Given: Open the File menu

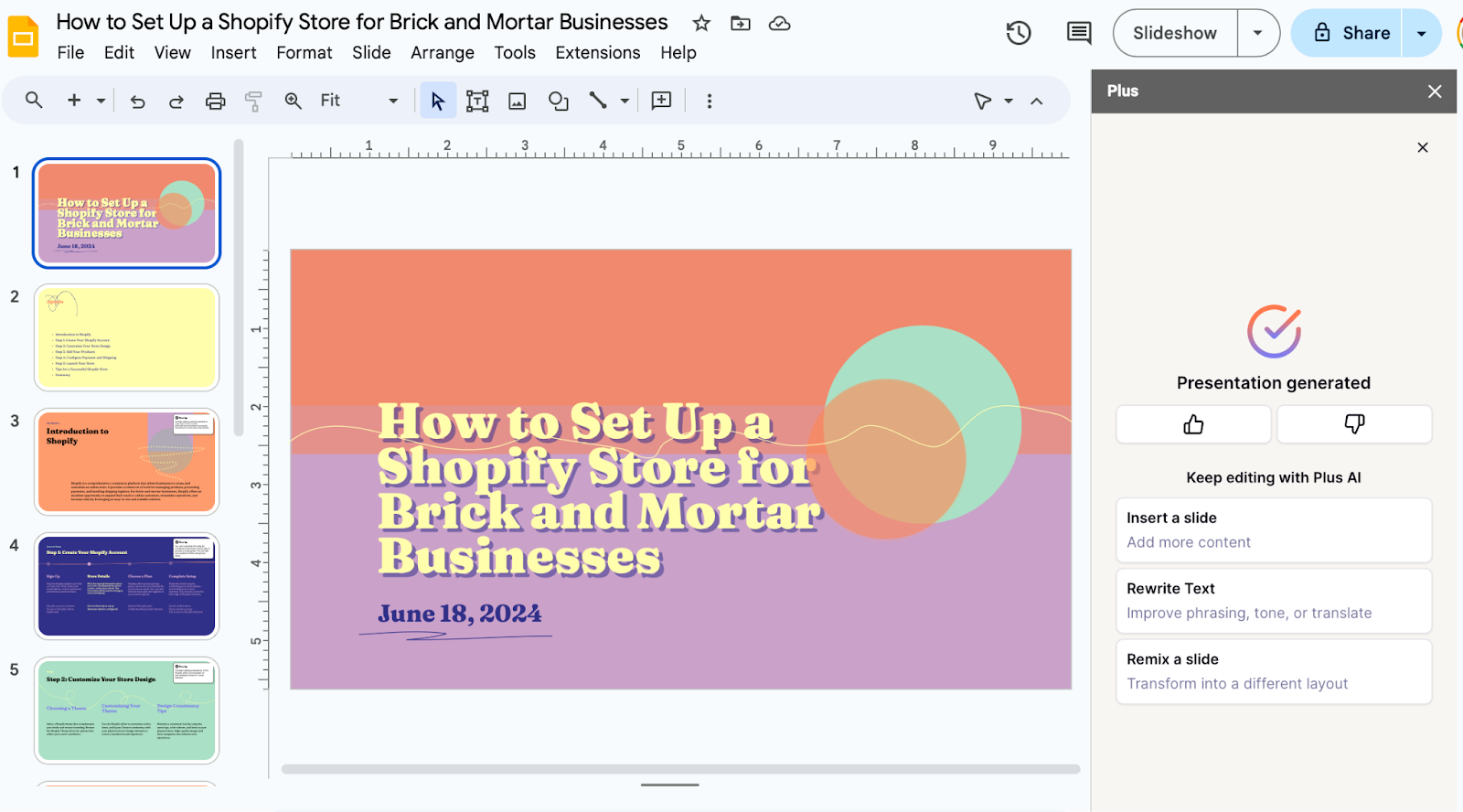Looking at the screenshot, I should point(70,53).
